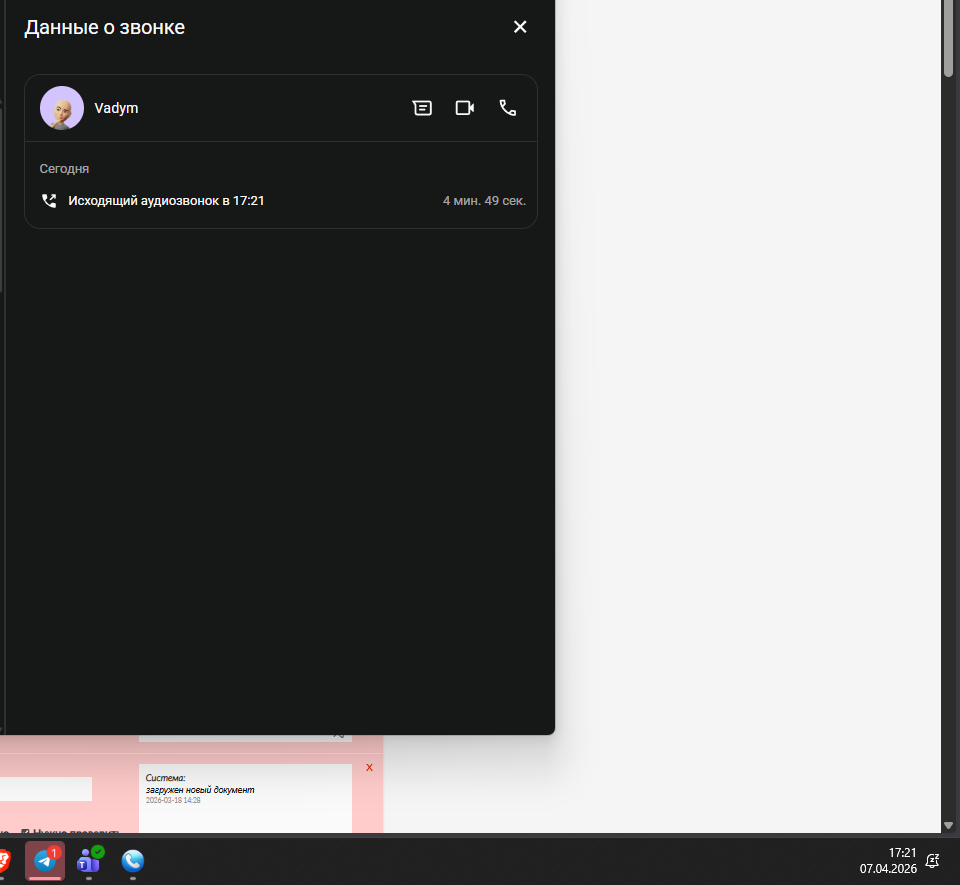Open the 'загружен новый документ' system message
960x885 pixels.
pos(200,790)
